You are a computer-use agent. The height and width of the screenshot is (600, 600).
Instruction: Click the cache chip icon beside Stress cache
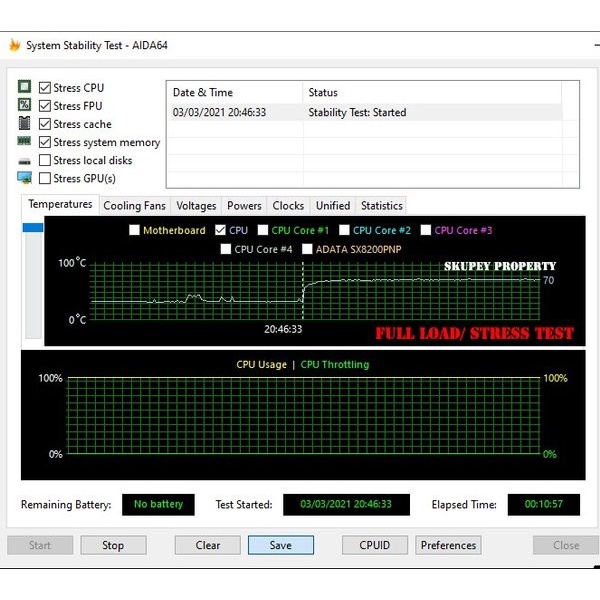pyautogui.click(x=24, y=124)
